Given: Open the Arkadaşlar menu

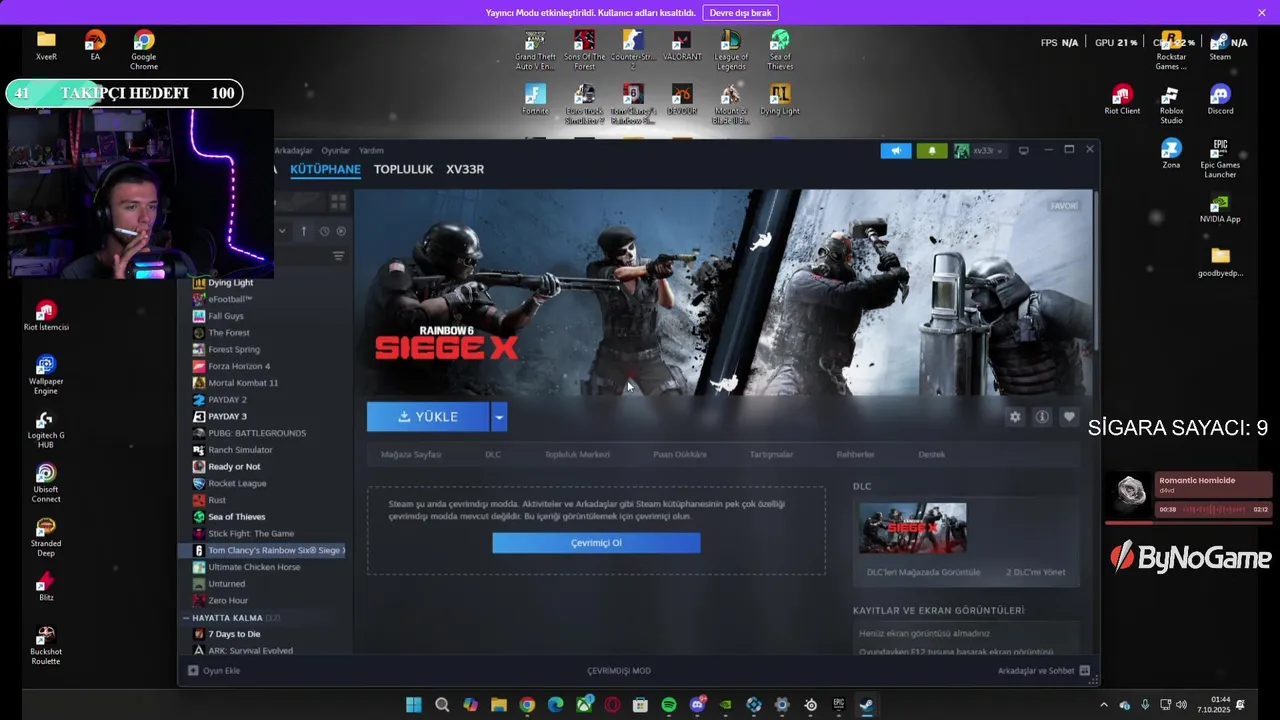Looking at the screenshot, I should tap(293, 151).
